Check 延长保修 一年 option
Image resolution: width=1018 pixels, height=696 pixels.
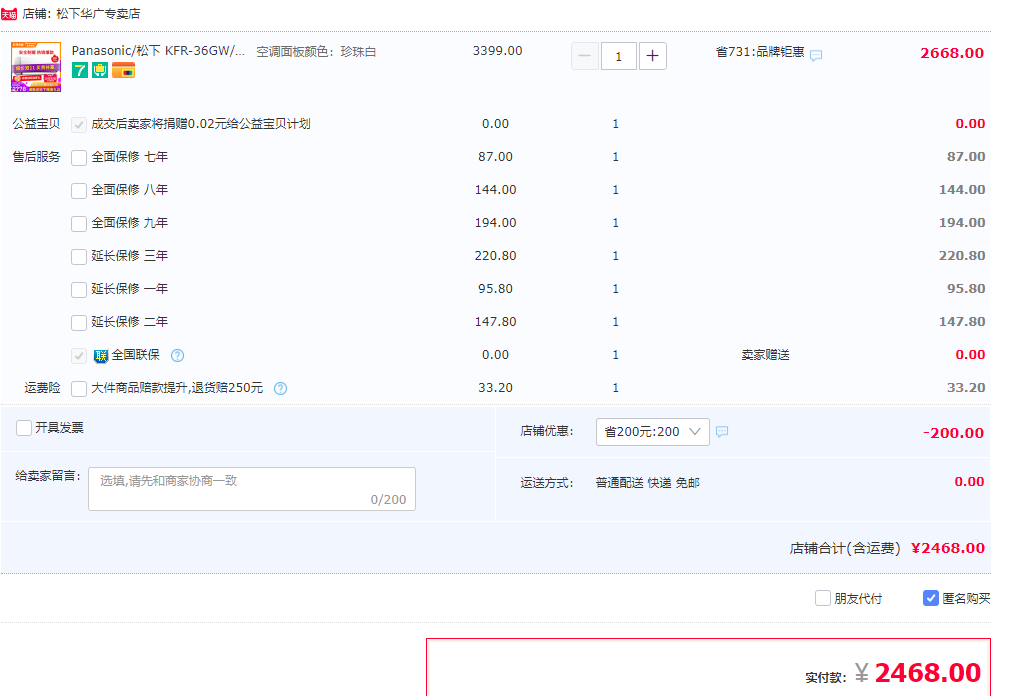(x=79, y=290)
